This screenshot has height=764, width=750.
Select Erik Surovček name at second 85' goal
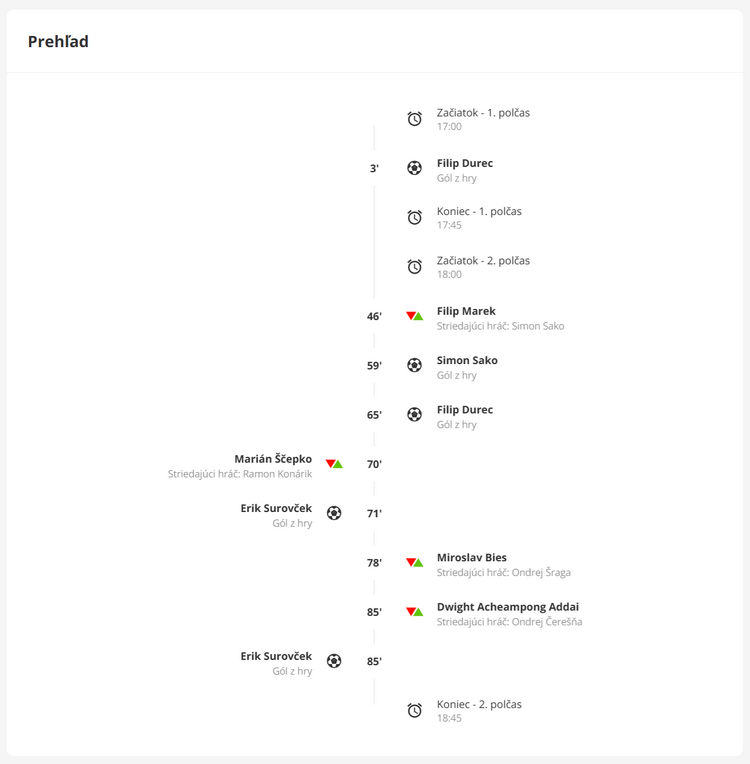pos(276,656)
